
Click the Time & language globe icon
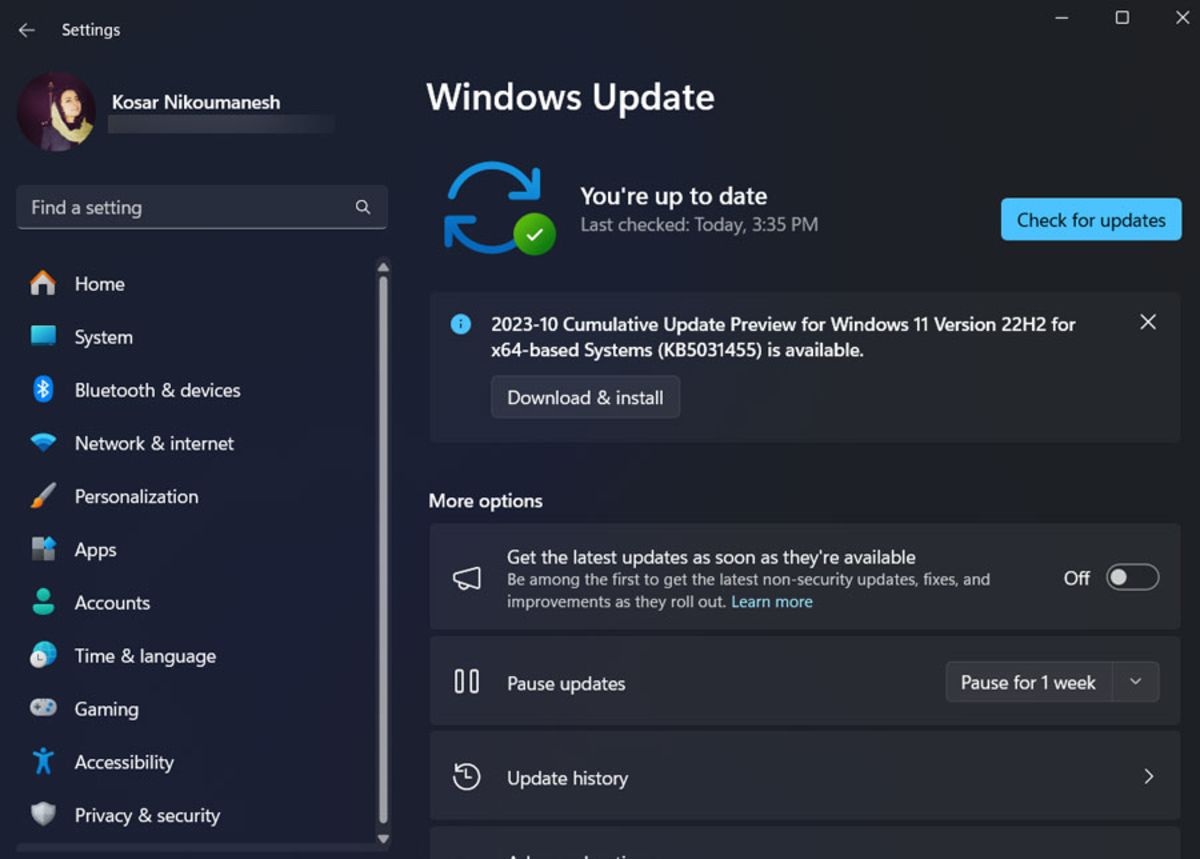(43, 655)
